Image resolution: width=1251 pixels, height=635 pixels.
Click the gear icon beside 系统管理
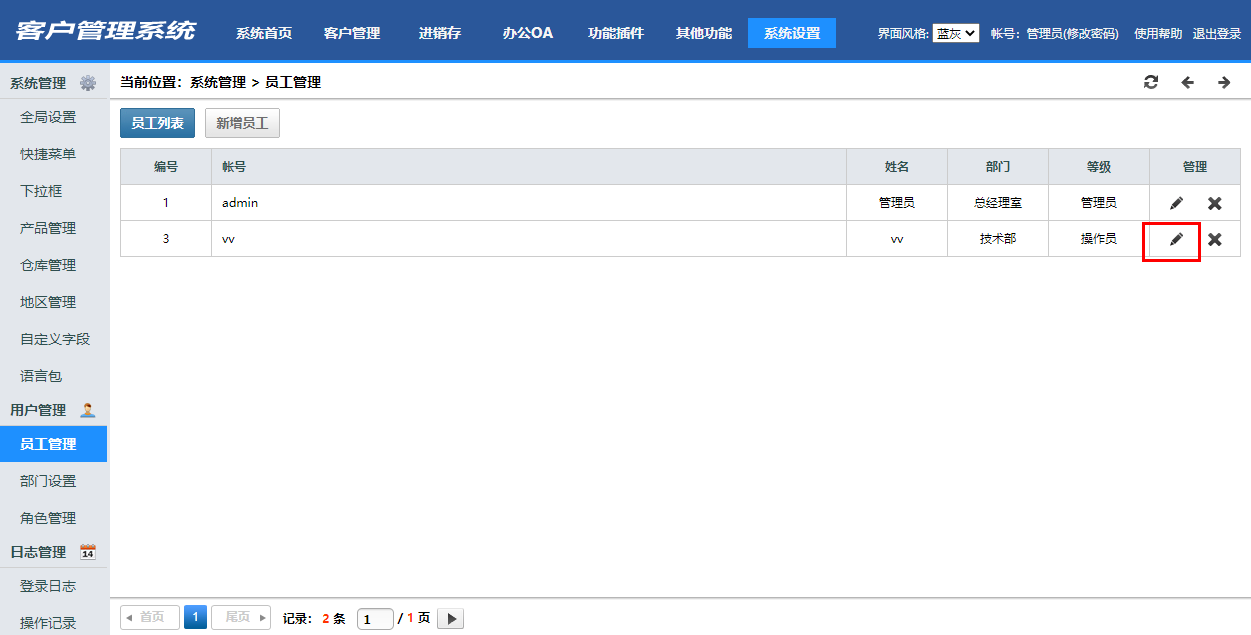point(88,83)
